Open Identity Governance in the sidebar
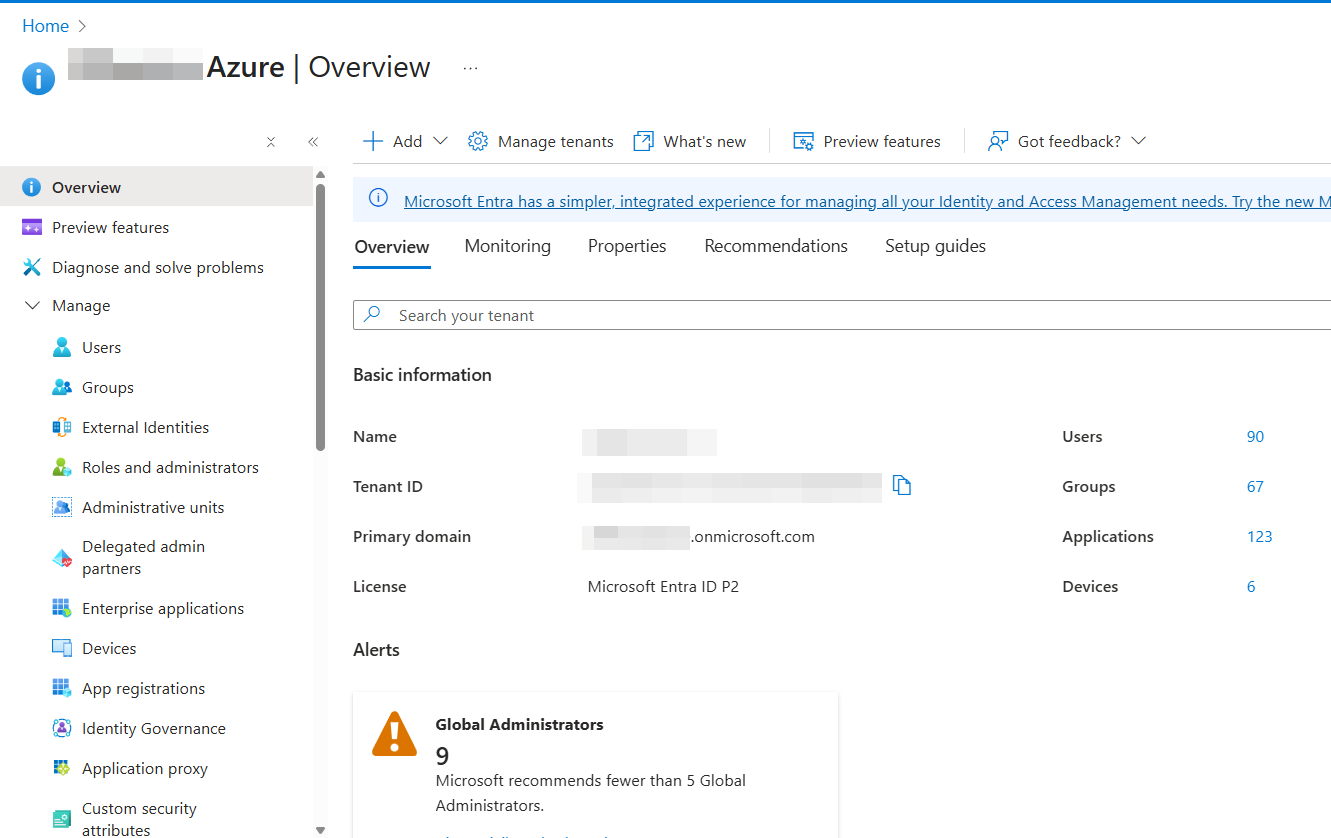This screenshot has width=1331, height=838. pos(154,728)
